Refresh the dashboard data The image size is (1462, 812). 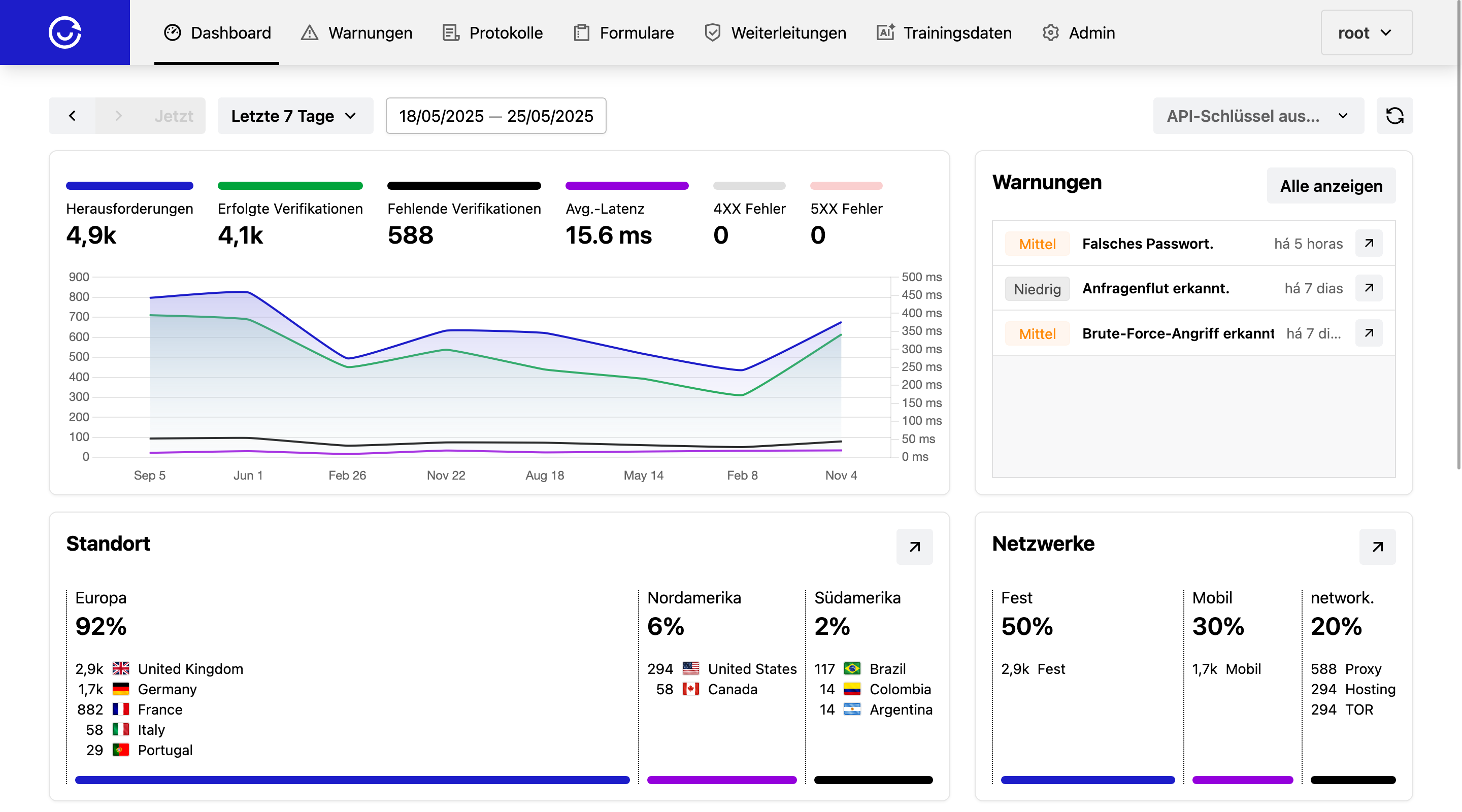point(1394,116)
